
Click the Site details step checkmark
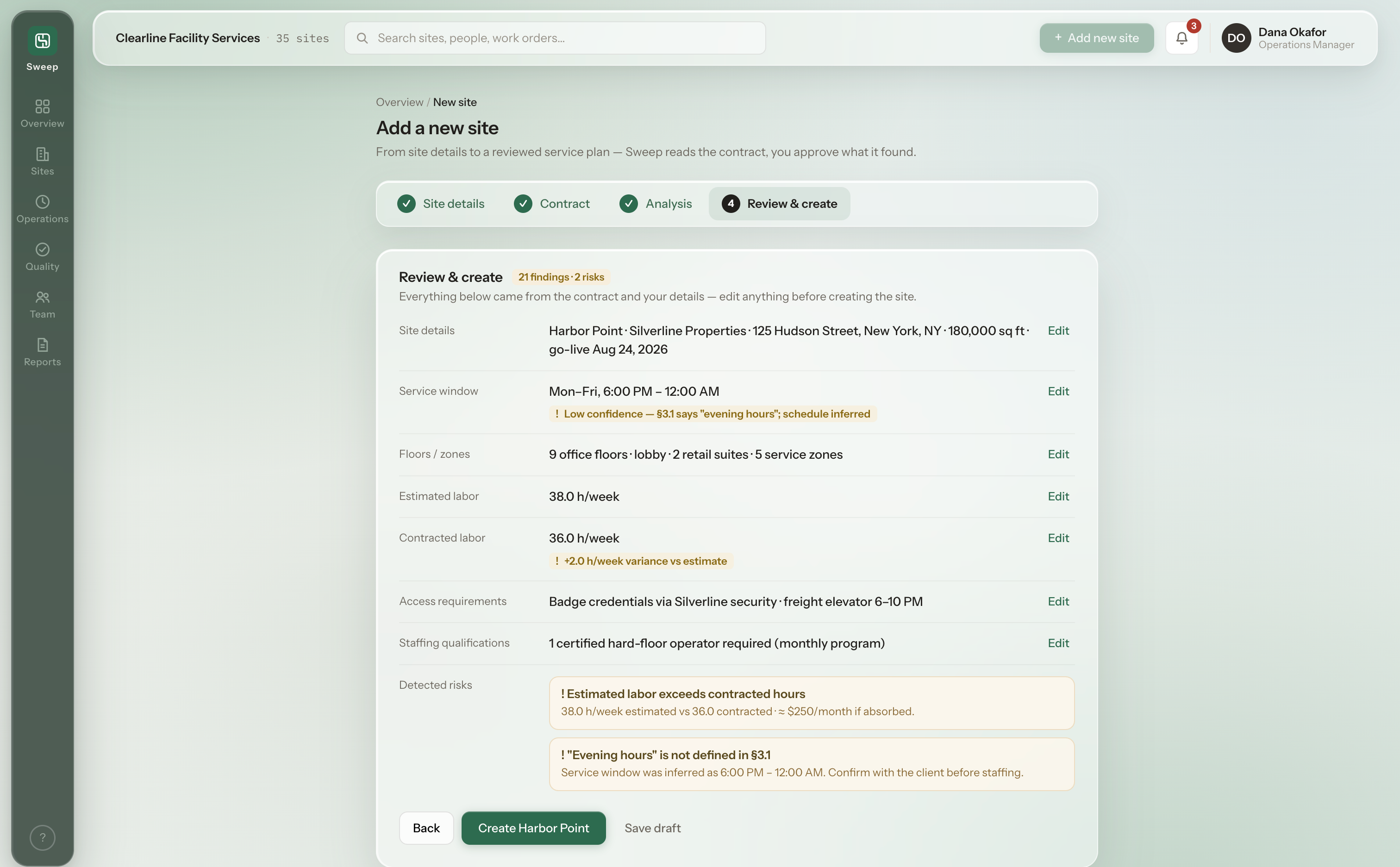pyautogui.click(x=406, y=204)
